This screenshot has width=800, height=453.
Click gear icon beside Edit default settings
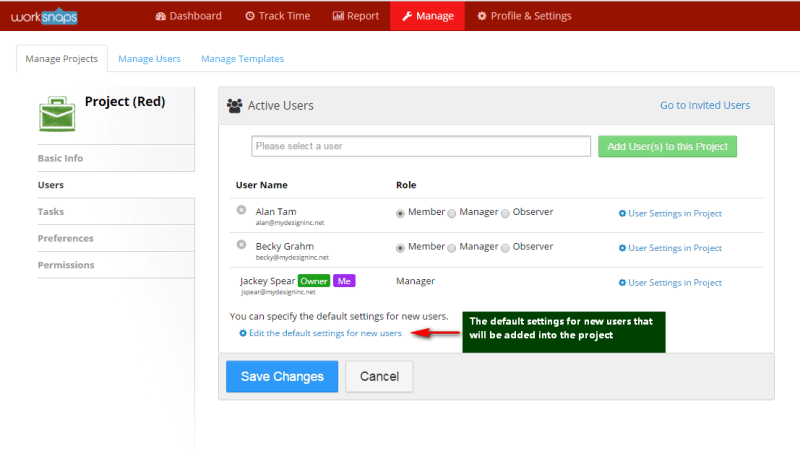tap(243, 334)
